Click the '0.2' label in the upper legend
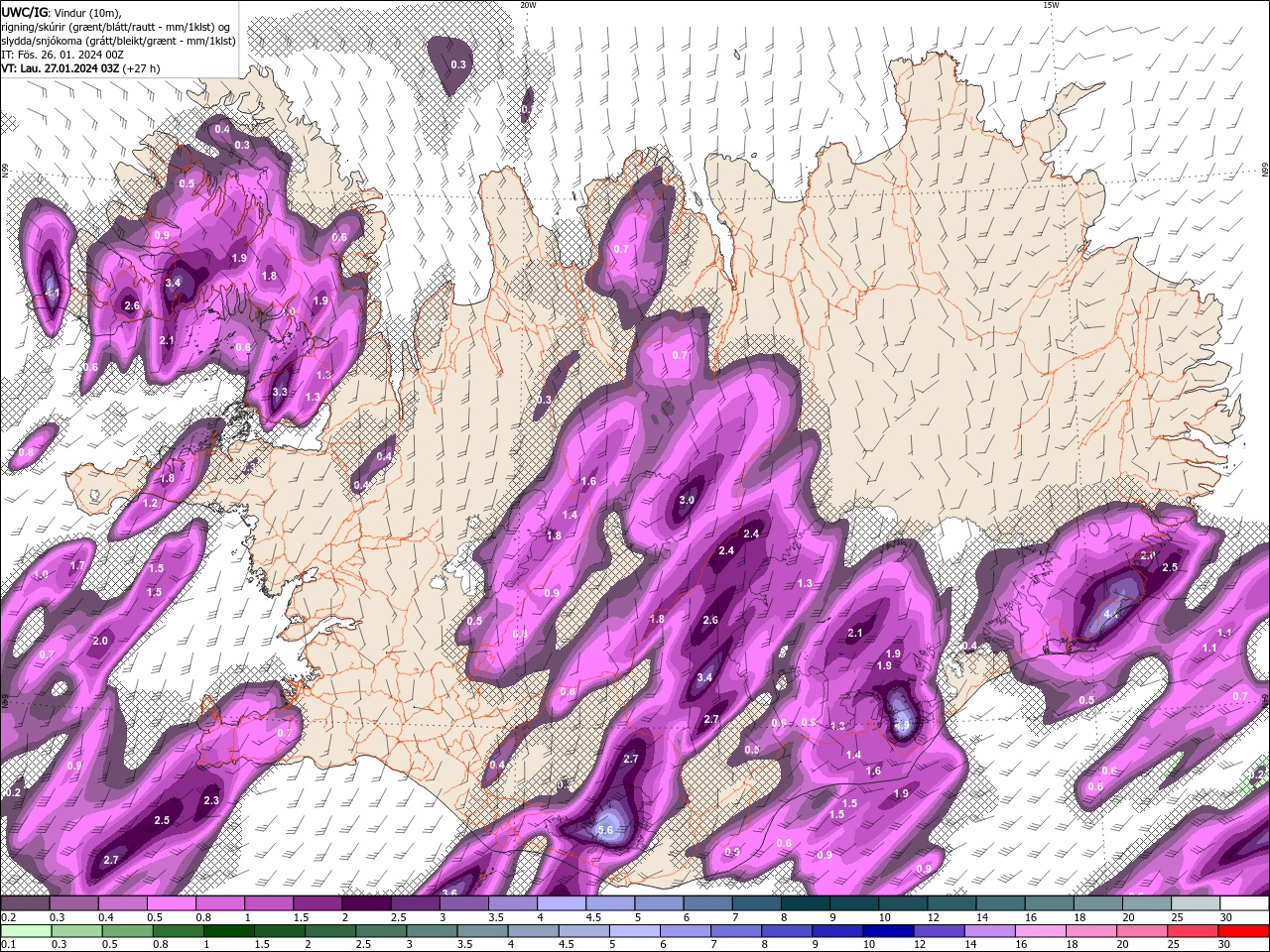This screenshot has width=1270, height=952. point(9,917)
